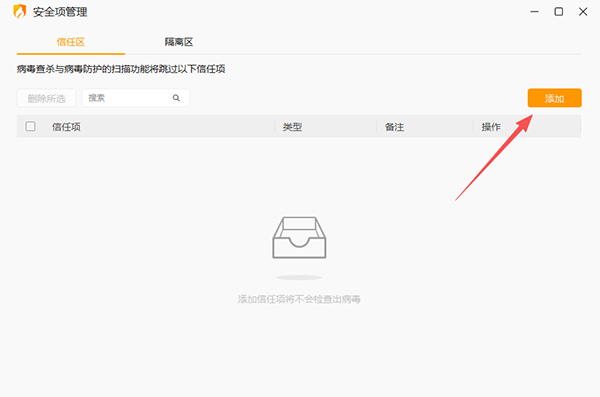Switch to the 隔离区 tab

179,42
